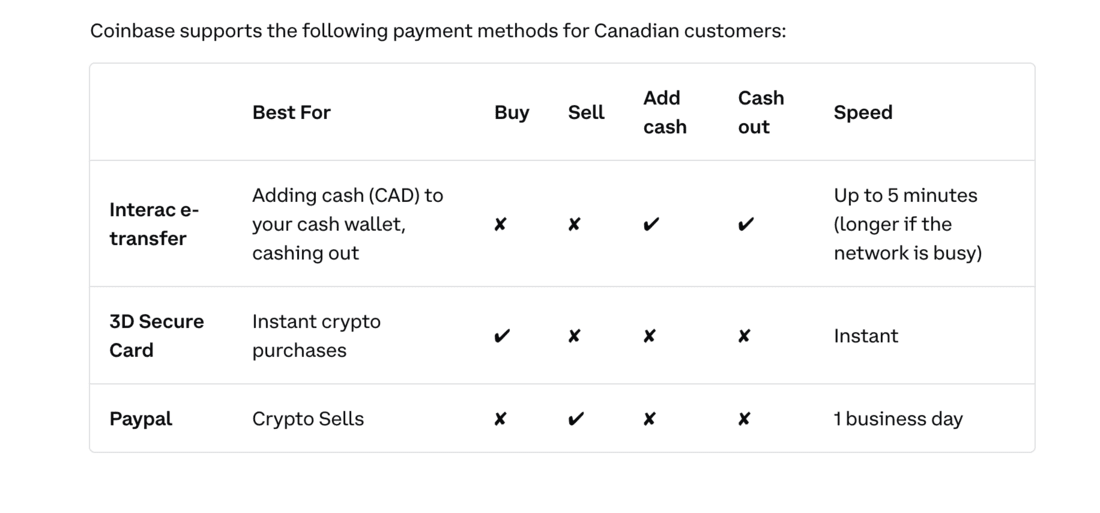This screenshot has width=1100, height=513.
Task: Click the 3D Secure Card Buy checkmark
Action: coord(502,336)
